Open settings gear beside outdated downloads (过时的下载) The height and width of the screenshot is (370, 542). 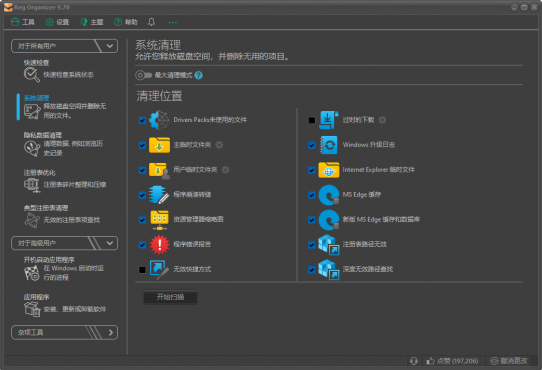tap(382, 120)
